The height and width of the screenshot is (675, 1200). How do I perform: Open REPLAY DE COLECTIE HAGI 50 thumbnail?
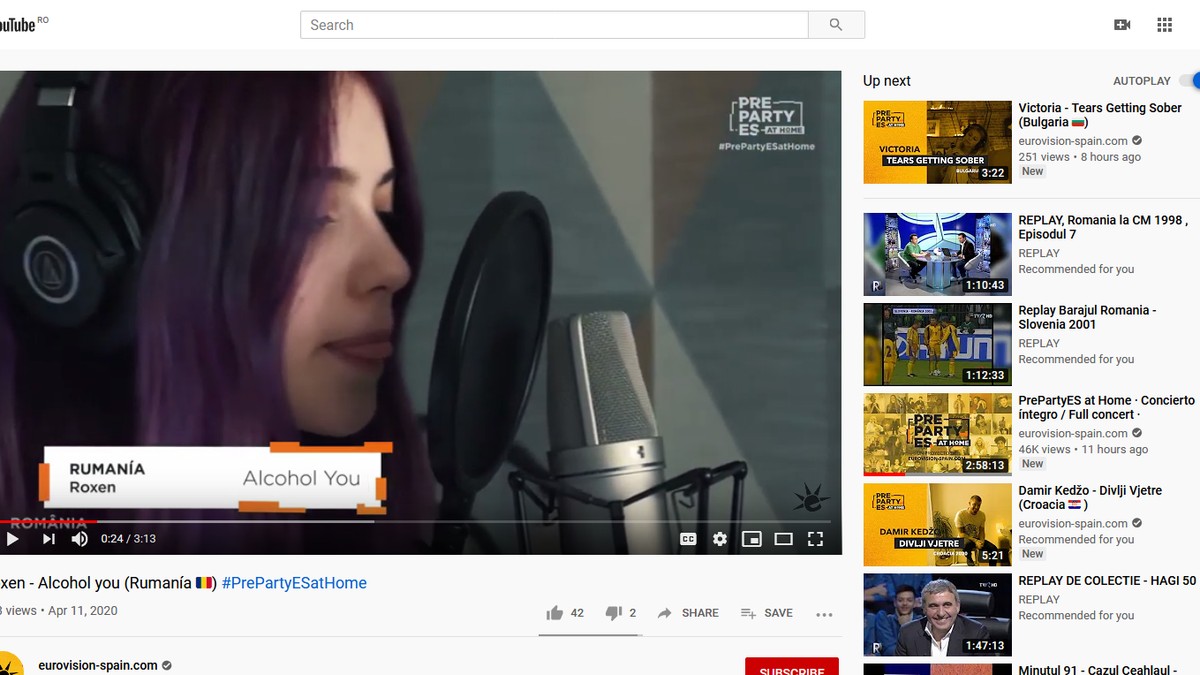tap(937, 614)
